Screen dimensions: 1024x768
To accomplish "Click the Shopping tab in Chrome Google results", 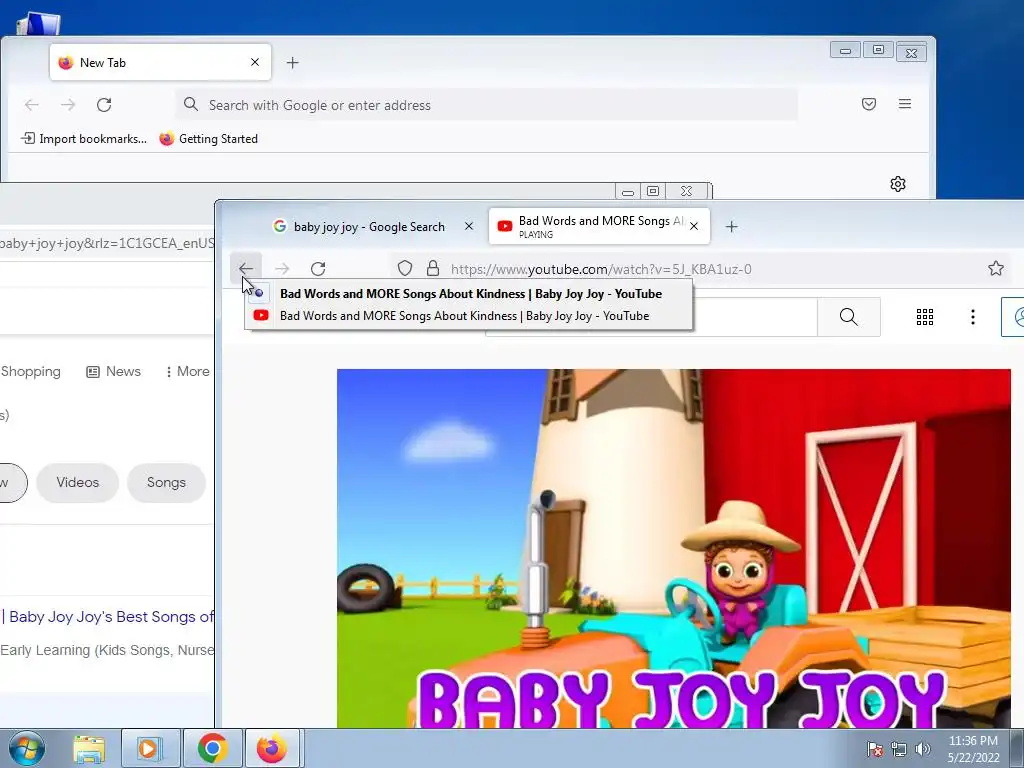I will coord(31,371).
